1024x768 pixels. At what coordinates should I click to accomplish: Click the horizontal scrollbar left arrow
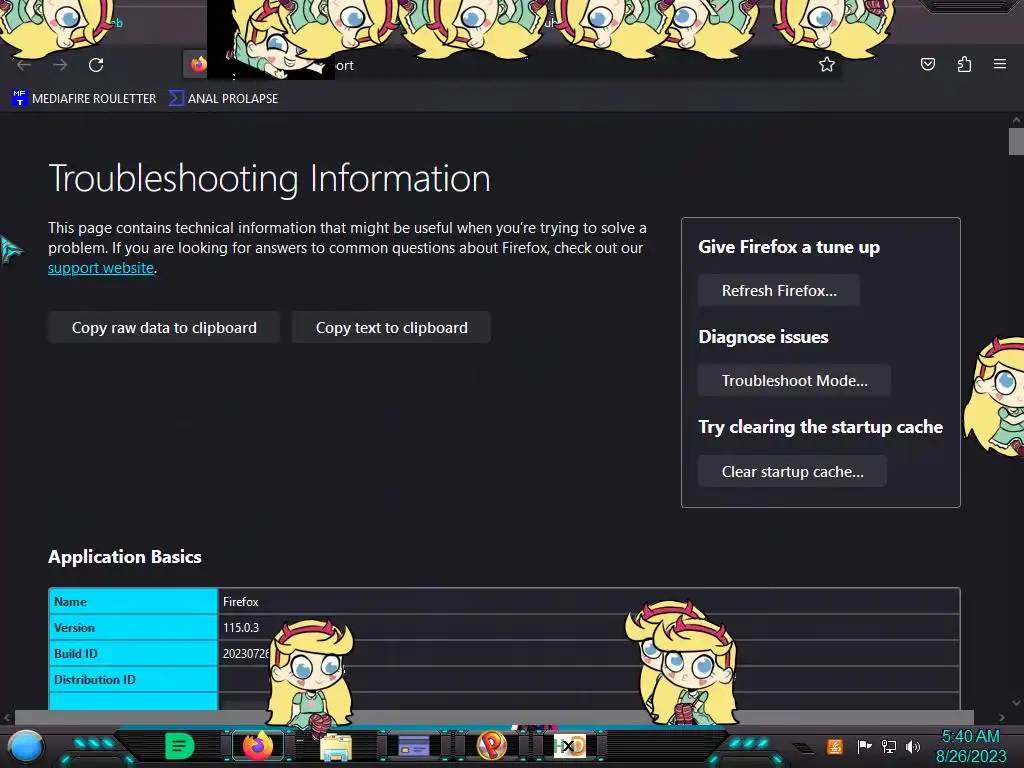click(x=7, y=717)
